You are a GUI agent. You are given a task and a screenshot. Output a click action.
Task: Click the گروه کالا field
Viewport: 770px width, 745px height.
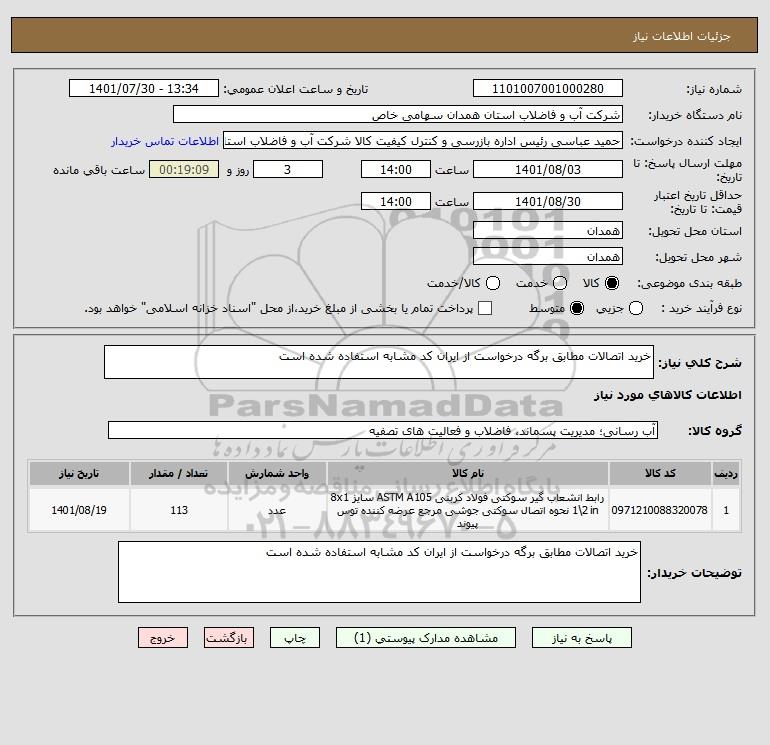click(383, 431)
